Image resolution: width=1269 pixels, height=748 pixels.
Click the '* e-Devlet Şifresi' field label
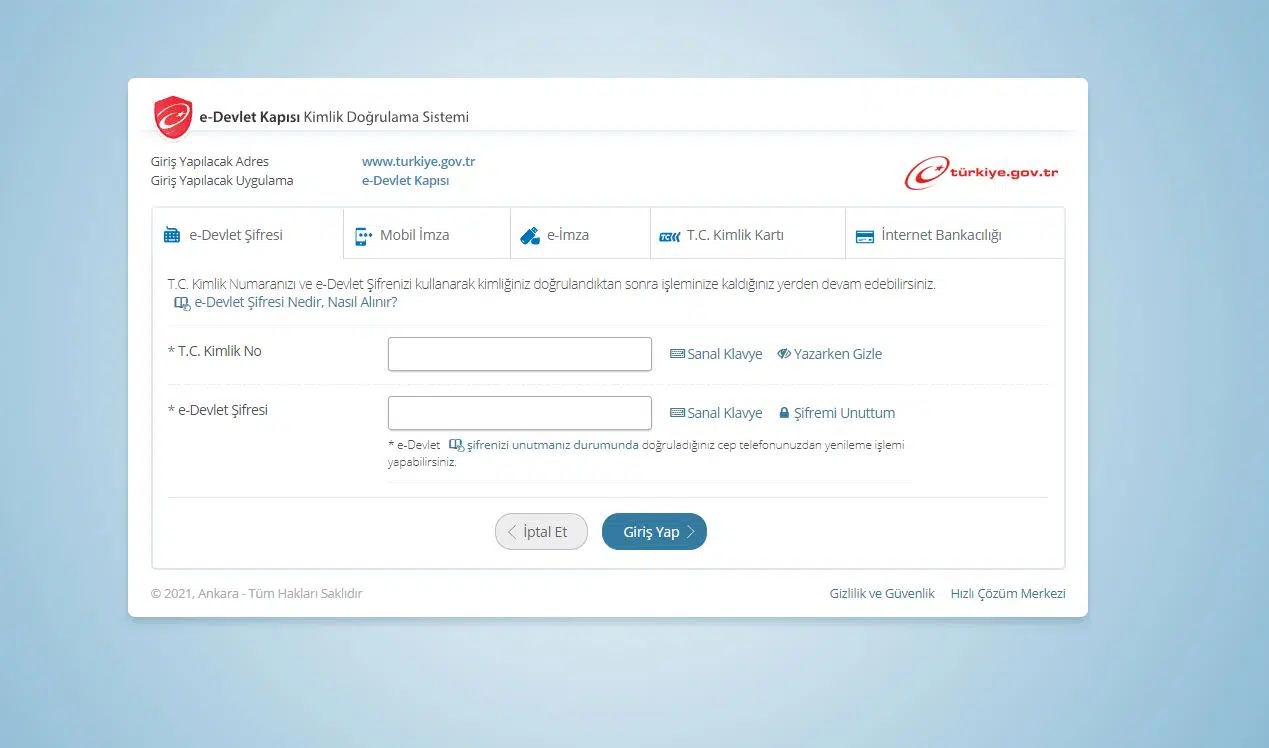[218, 410]
